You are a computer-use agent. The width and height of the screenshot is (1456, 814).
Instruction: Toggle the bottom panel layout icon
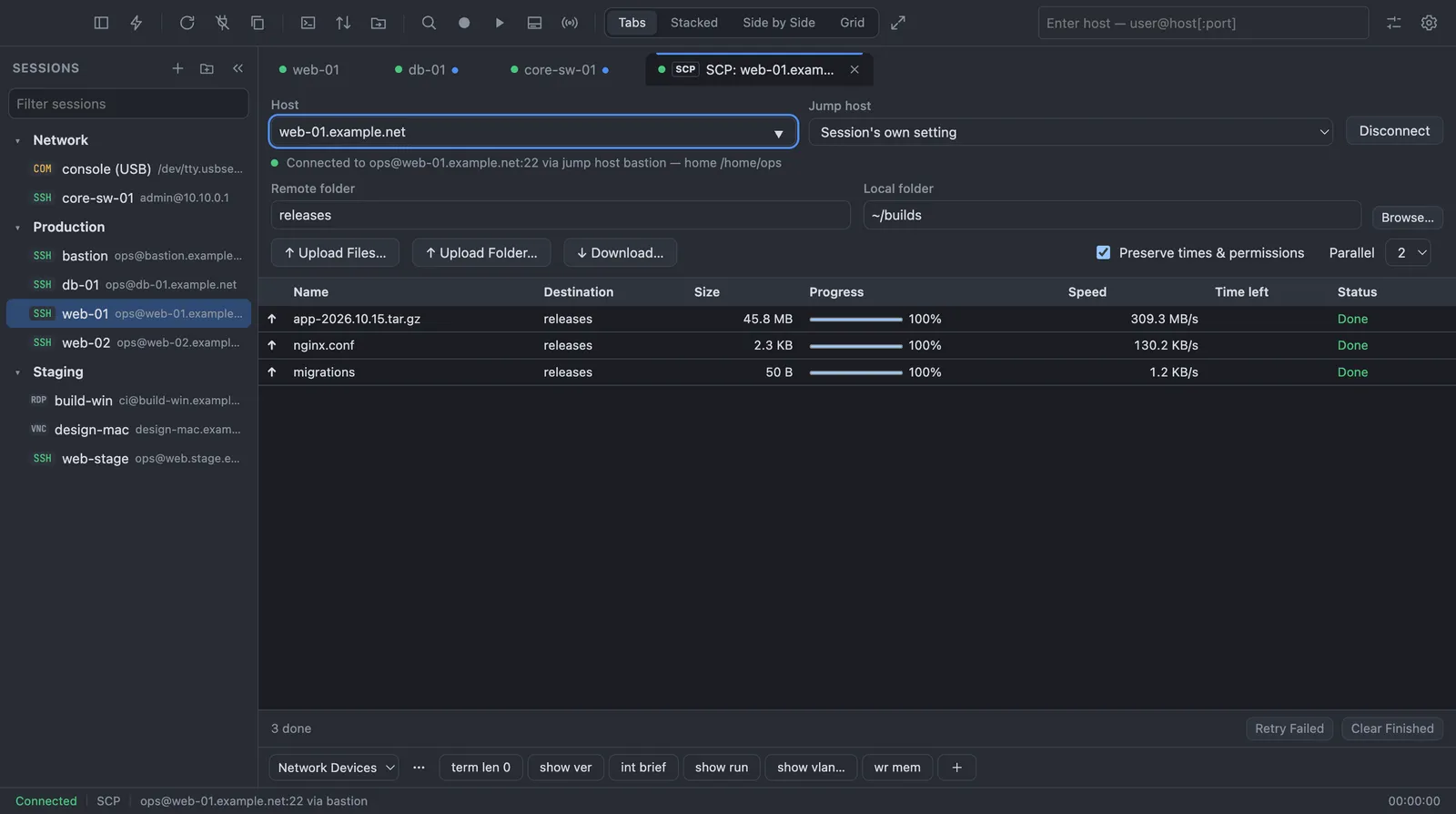[x=535, y=23]
